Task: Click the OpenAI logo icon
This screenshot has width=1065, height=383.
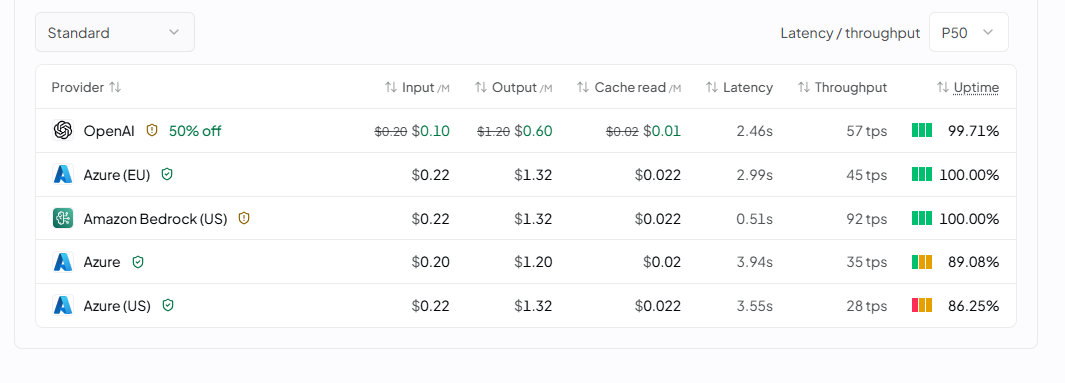Action: coord(62,130)
